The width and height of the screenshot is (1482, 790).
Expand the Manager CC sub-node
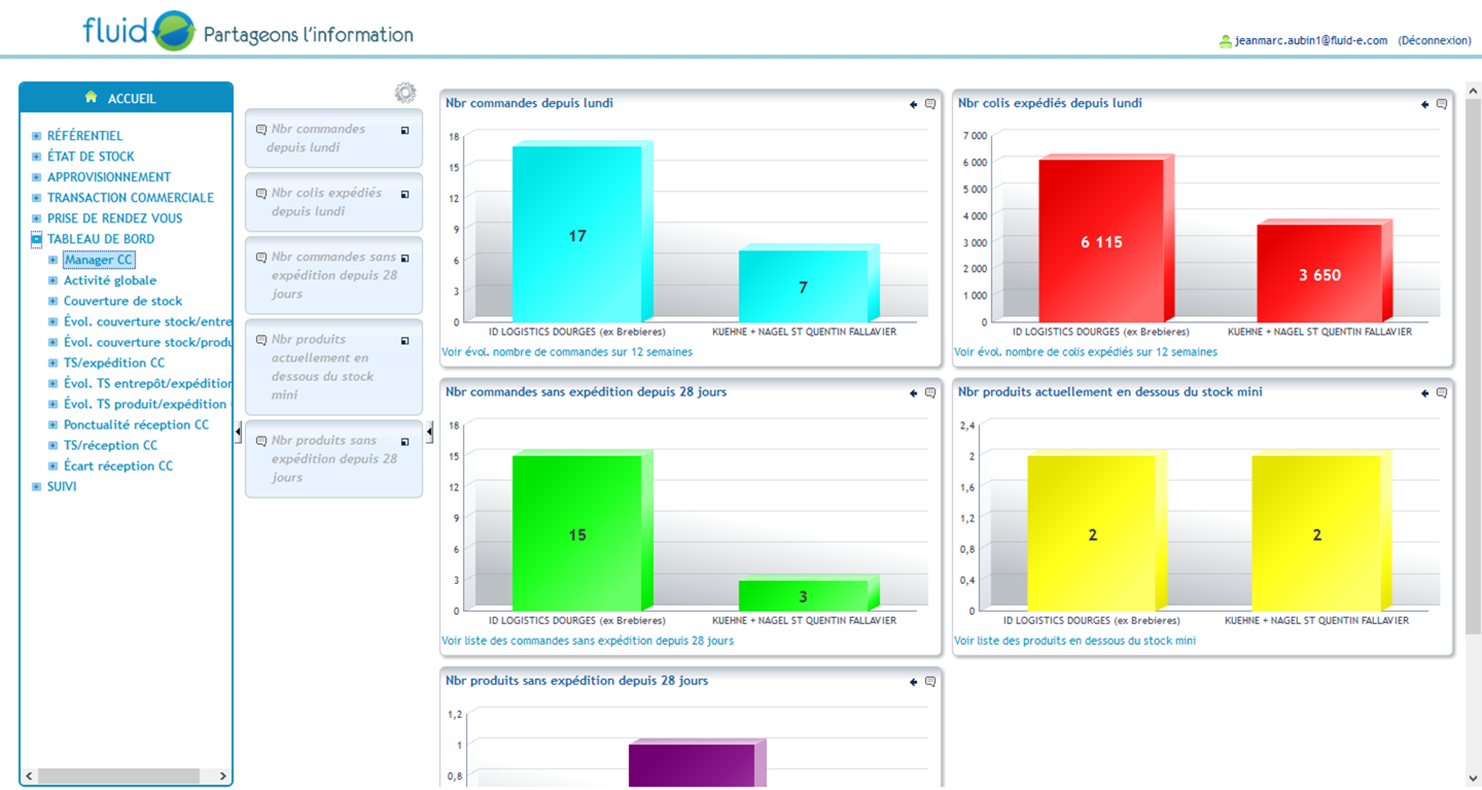pyautogui.click(x=54, y=260)
